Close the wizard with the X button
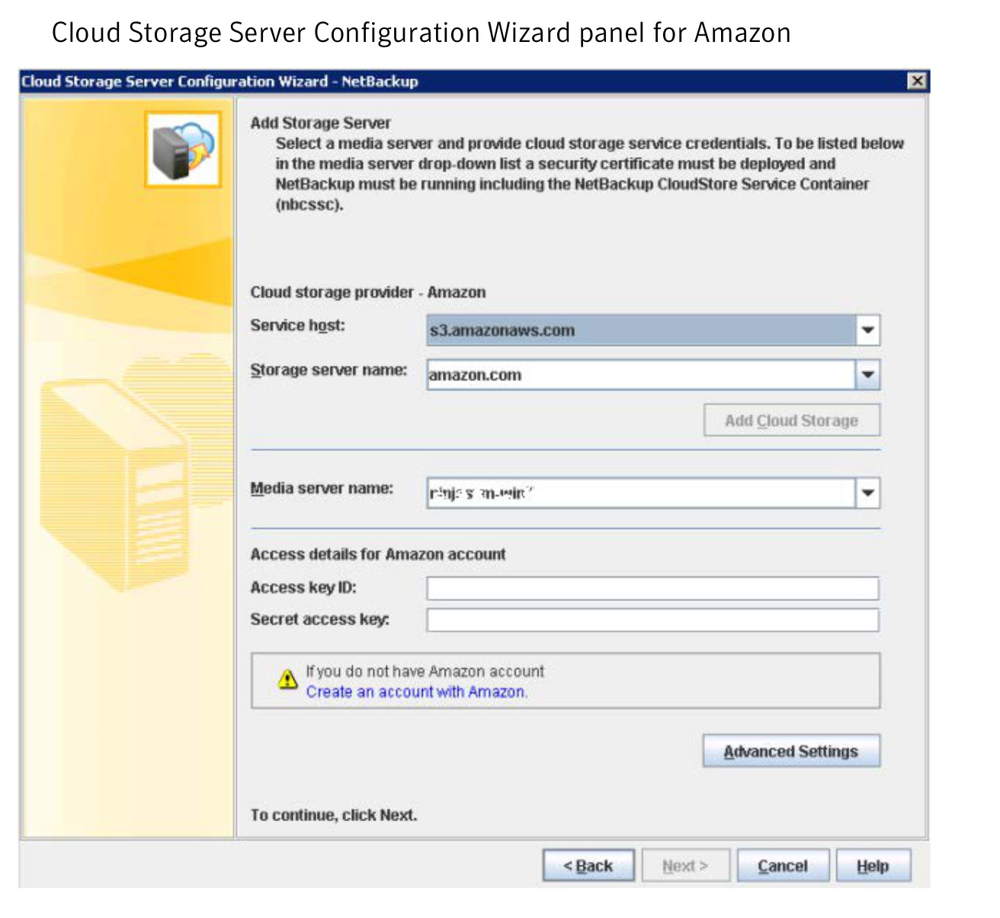The height and width of the screenshot is (918, 1000). pos(916,81)
